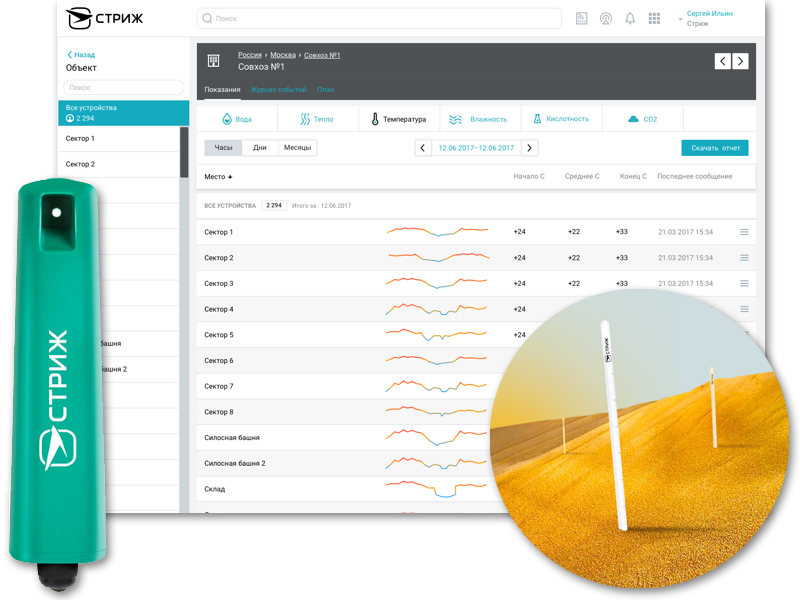Viewport: 800px width, 600px height.
Task: Go to next object with right arrow
Action: click(740, 61)
